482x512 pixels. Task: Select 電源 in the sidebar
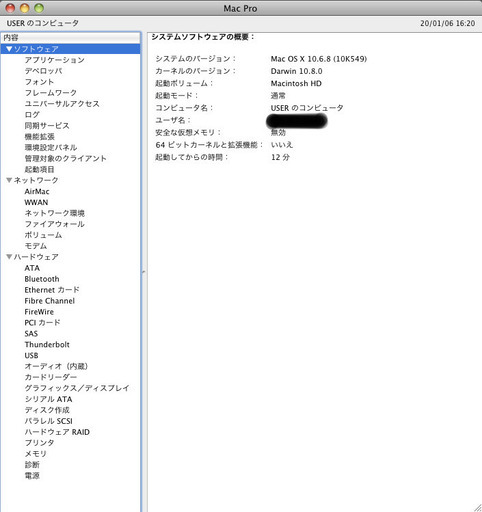[x=32, y=476]
